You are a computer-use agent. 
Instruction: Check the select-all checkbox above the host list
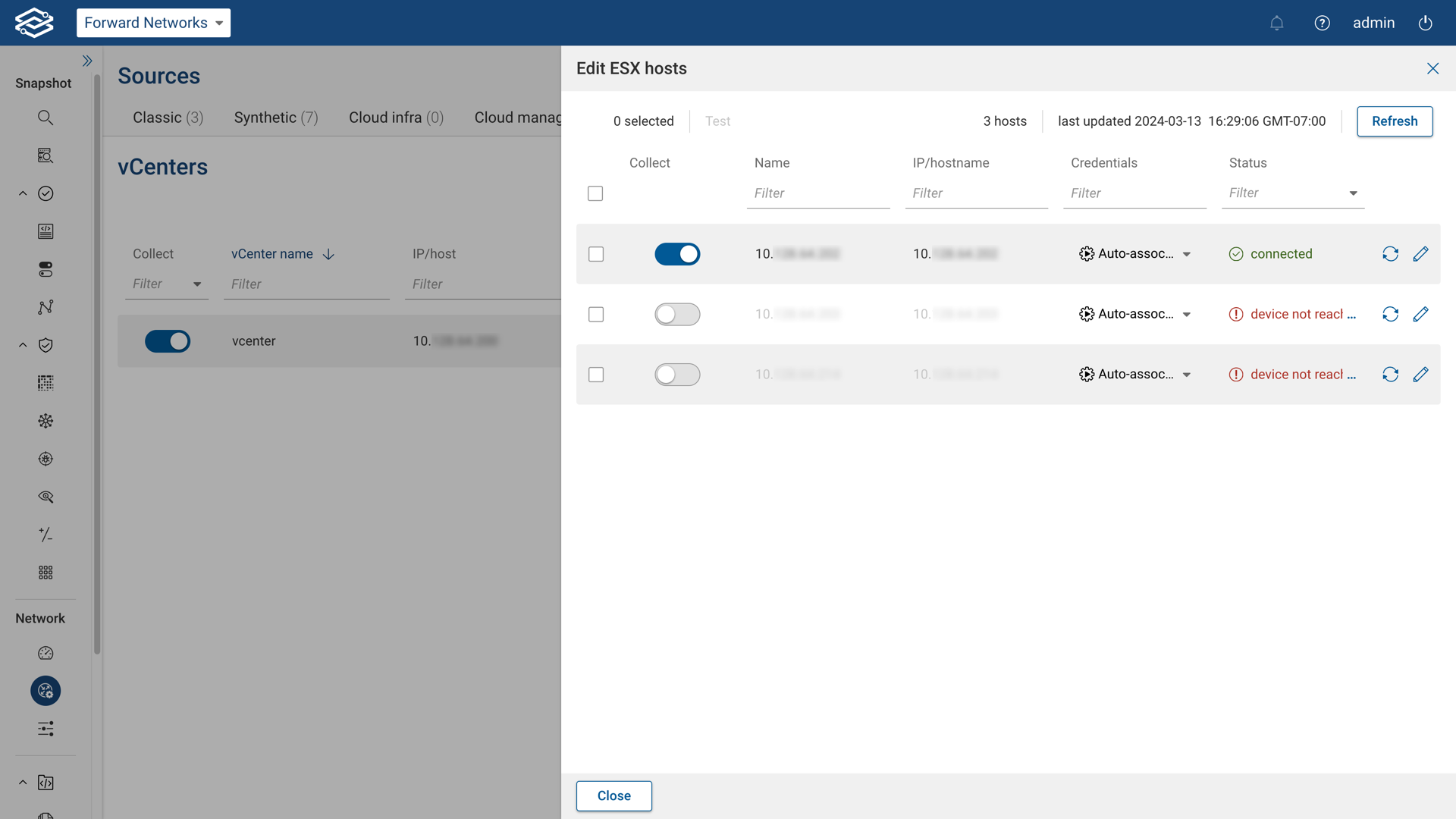595,193
